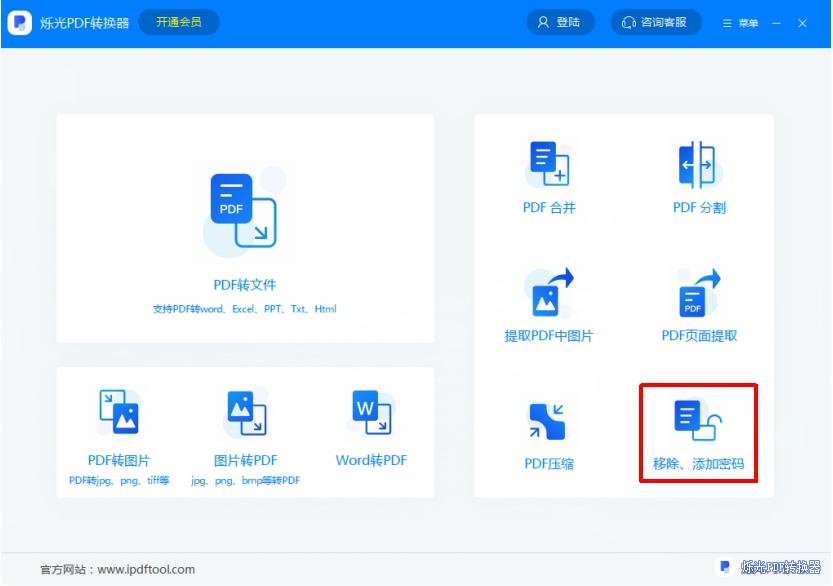Open the PDF转图片 icon
The width and height of the screenshot is (833, 586).
point(119,412)
